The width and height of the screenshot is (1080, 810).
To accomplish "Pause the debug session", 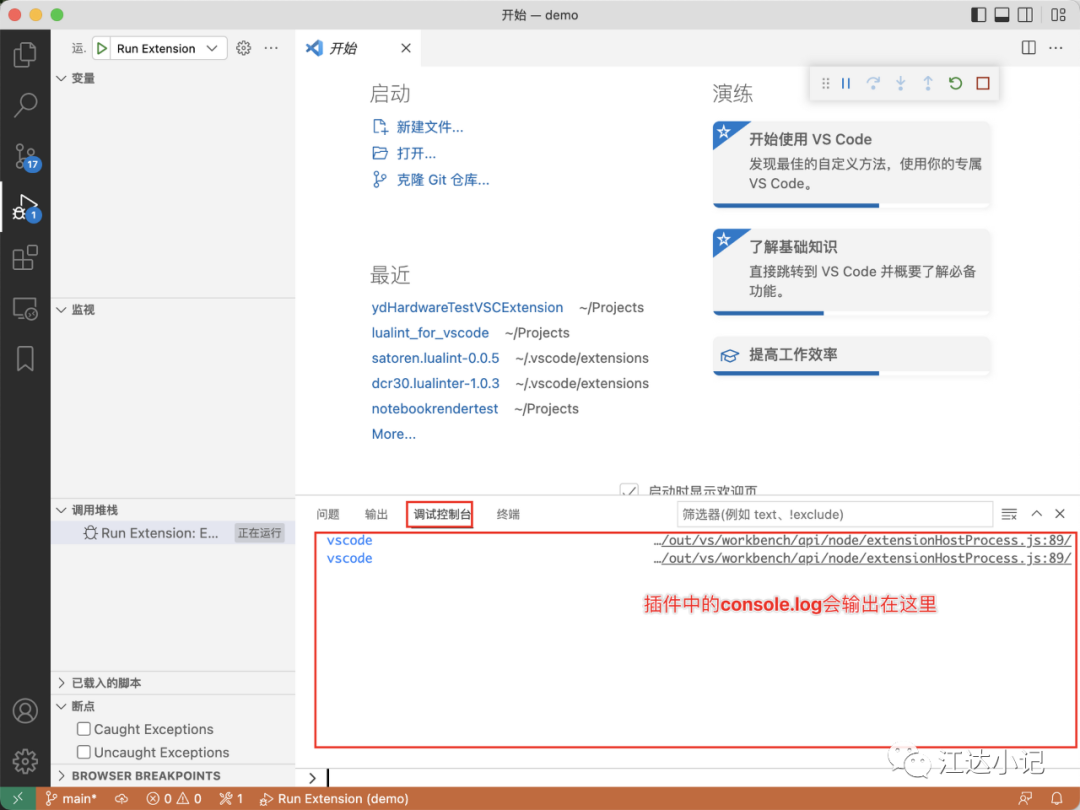I will [846, 83].
